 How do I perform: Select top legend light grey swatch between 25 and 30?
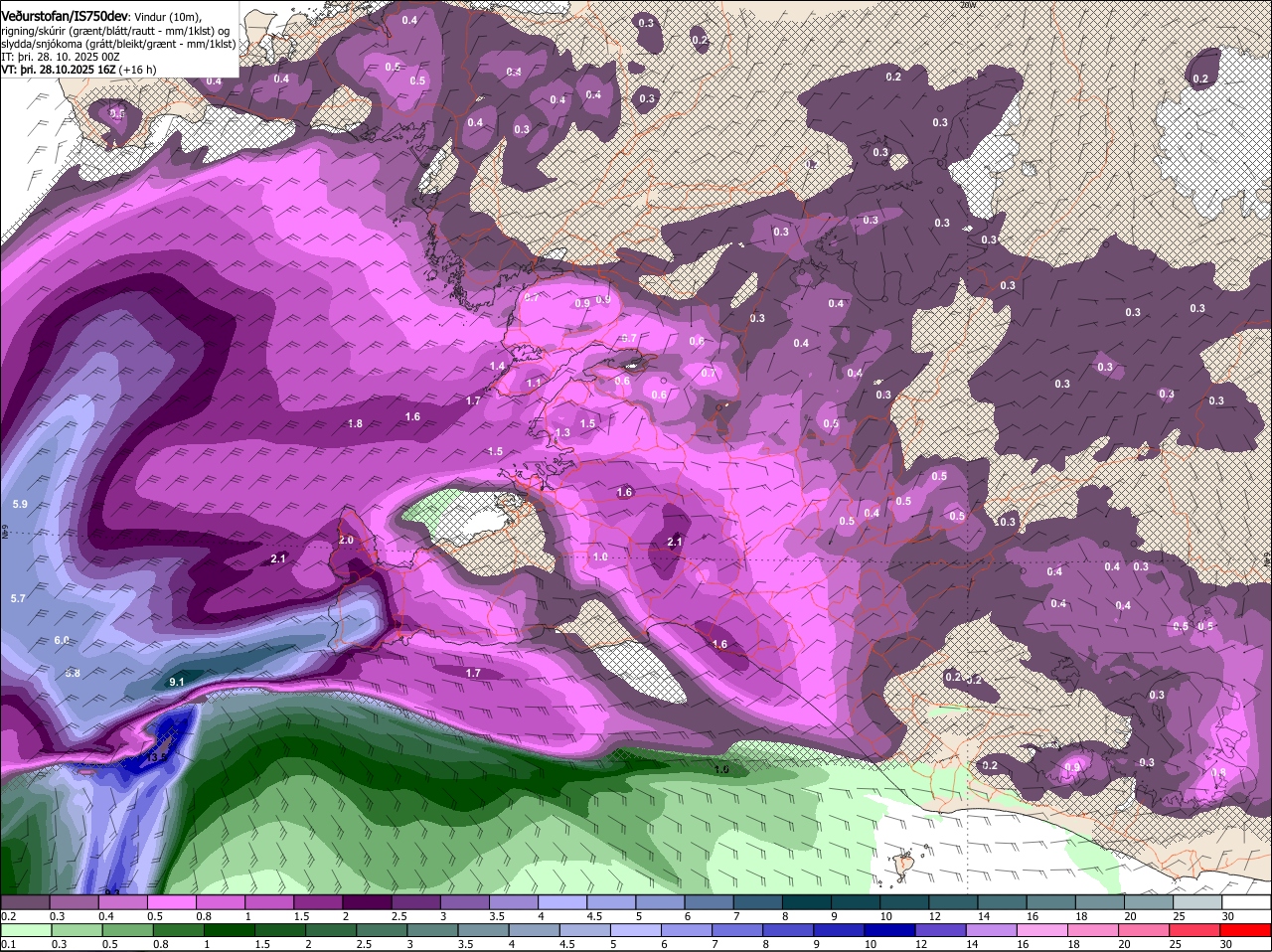(x=1197, y=901)
